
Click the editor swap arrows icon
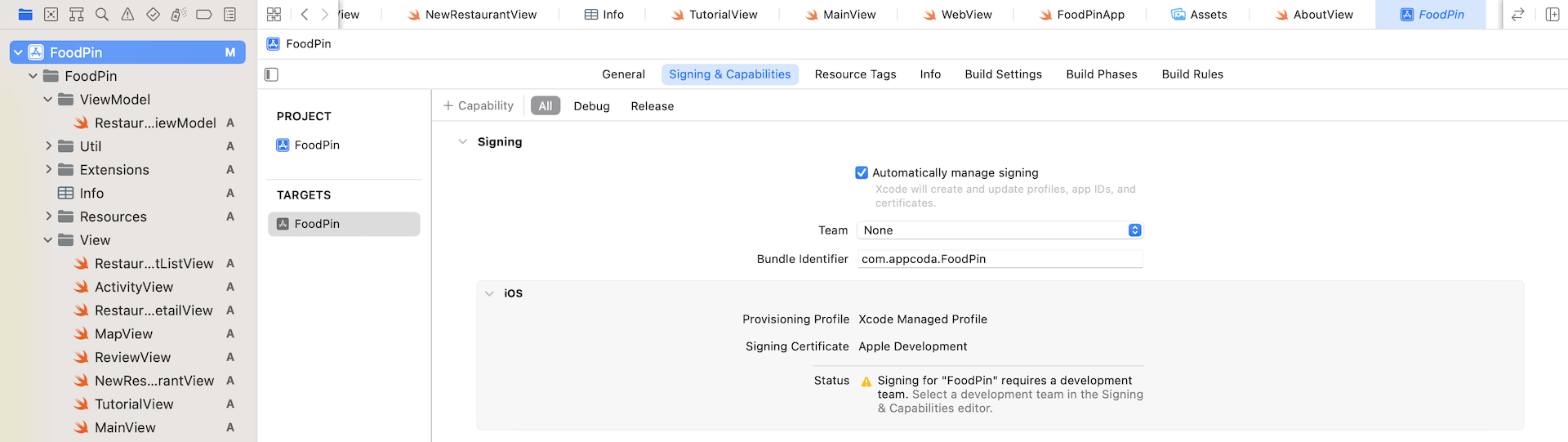1518,14
